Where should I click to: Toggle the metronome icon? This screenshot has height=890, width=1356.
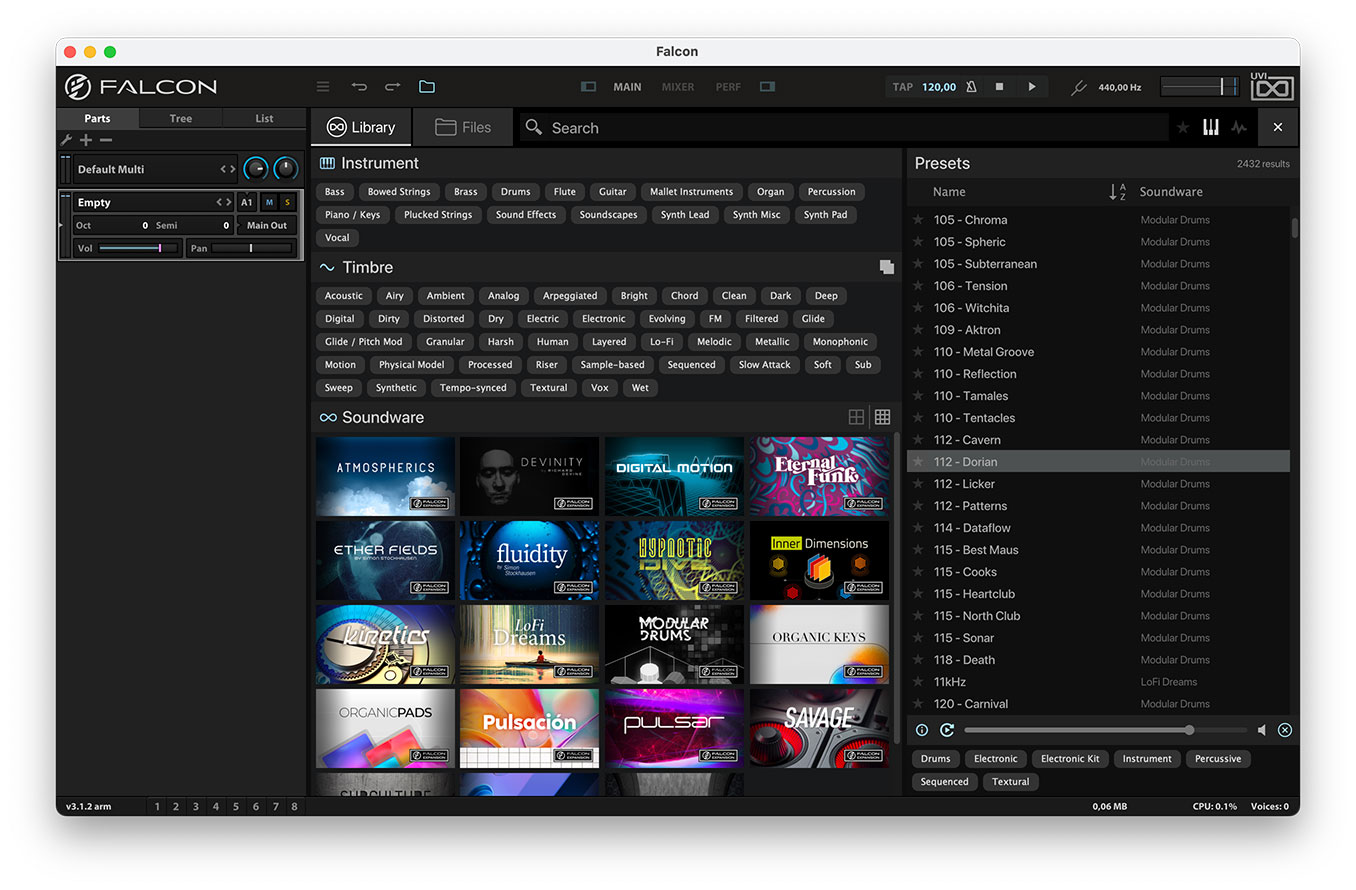click(x=971, y=87)
